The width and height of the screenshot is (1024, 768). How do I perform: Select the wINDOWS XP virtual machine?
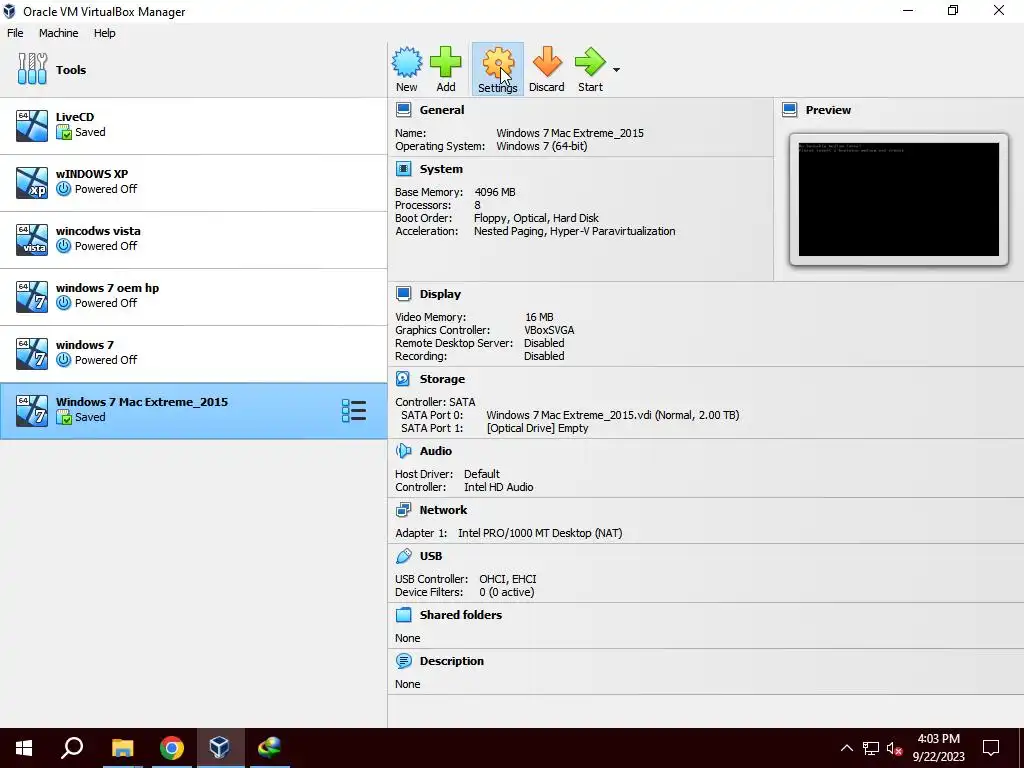tap(193, 182)
